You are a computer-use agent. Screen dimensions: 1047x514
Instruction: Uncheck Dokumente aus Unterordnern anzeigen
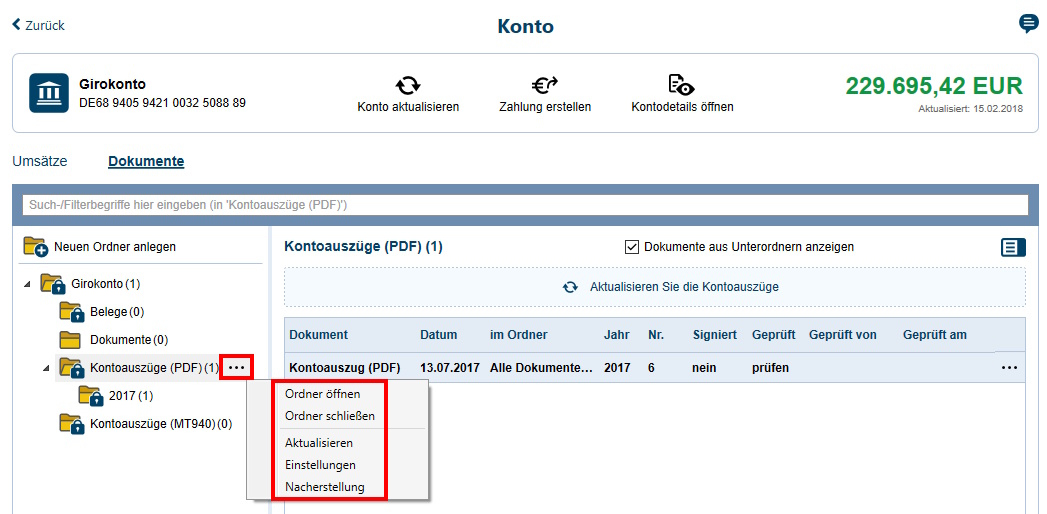tap(632, 247)
